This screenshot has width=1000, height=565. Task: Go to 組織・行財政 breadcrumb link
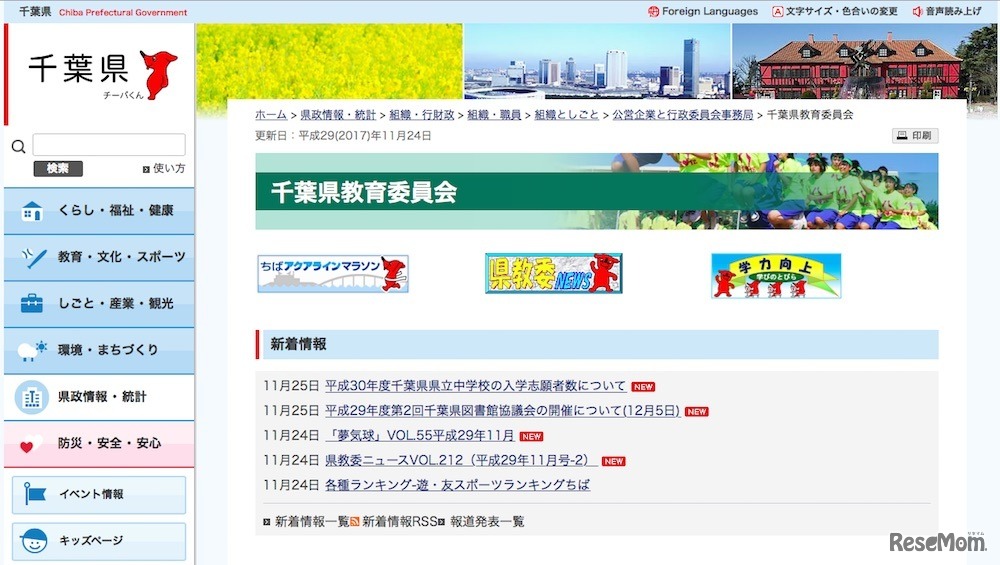click(422, 115)
